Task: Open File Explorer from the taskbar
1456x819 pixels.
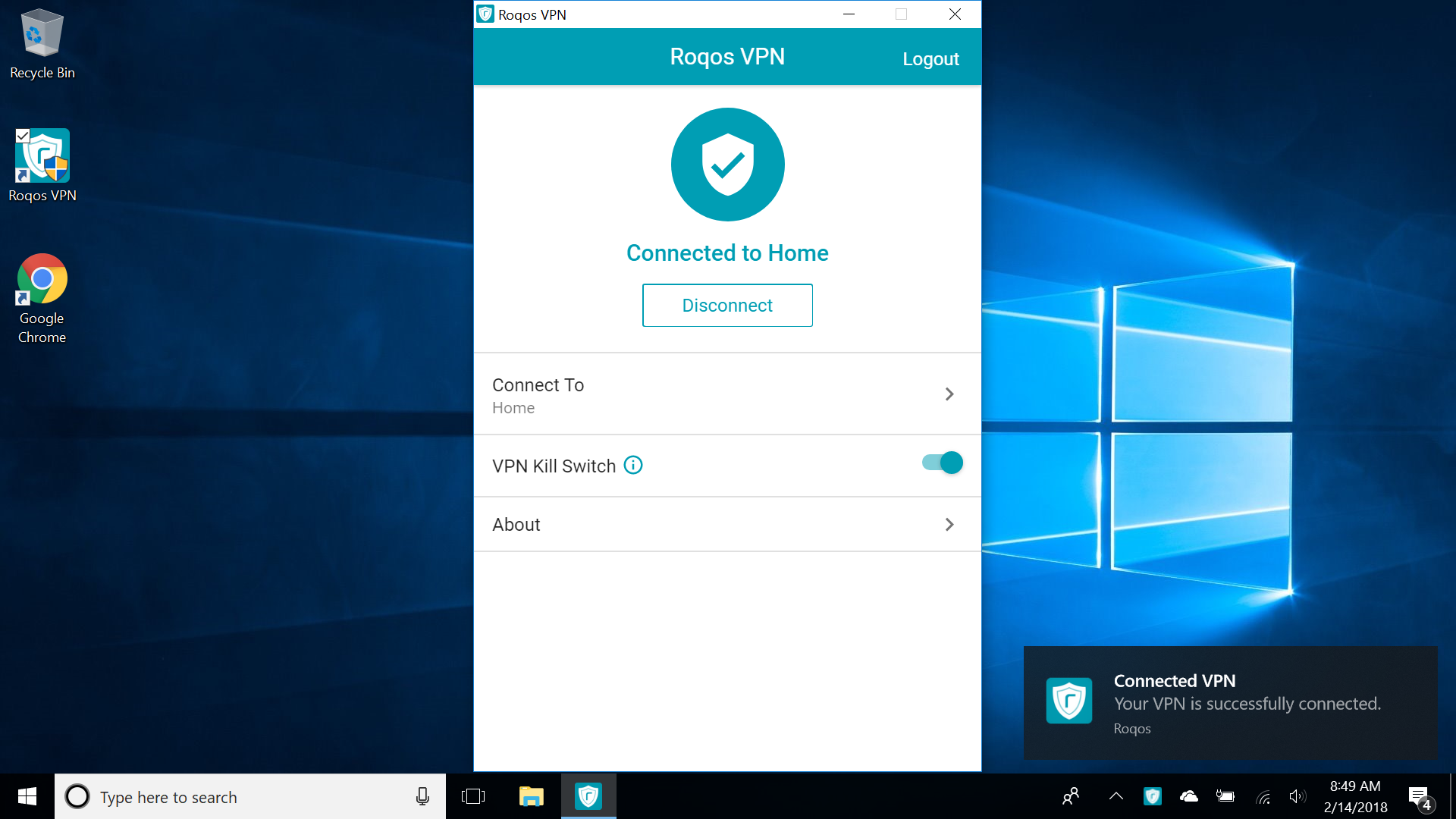Action: [531, 796]
